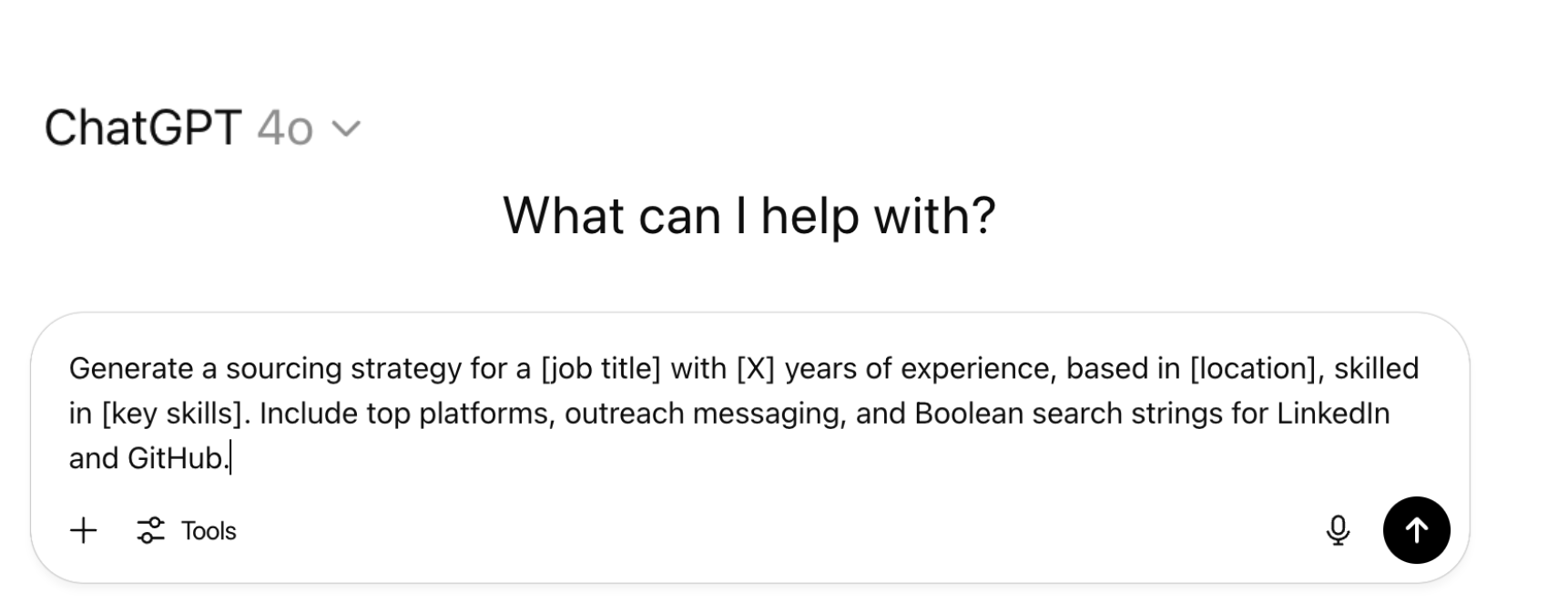Click the [location] placeholder in the prompt
Image resolution: width=1568 pixels, height=603 pixels.
point(1253,368)
